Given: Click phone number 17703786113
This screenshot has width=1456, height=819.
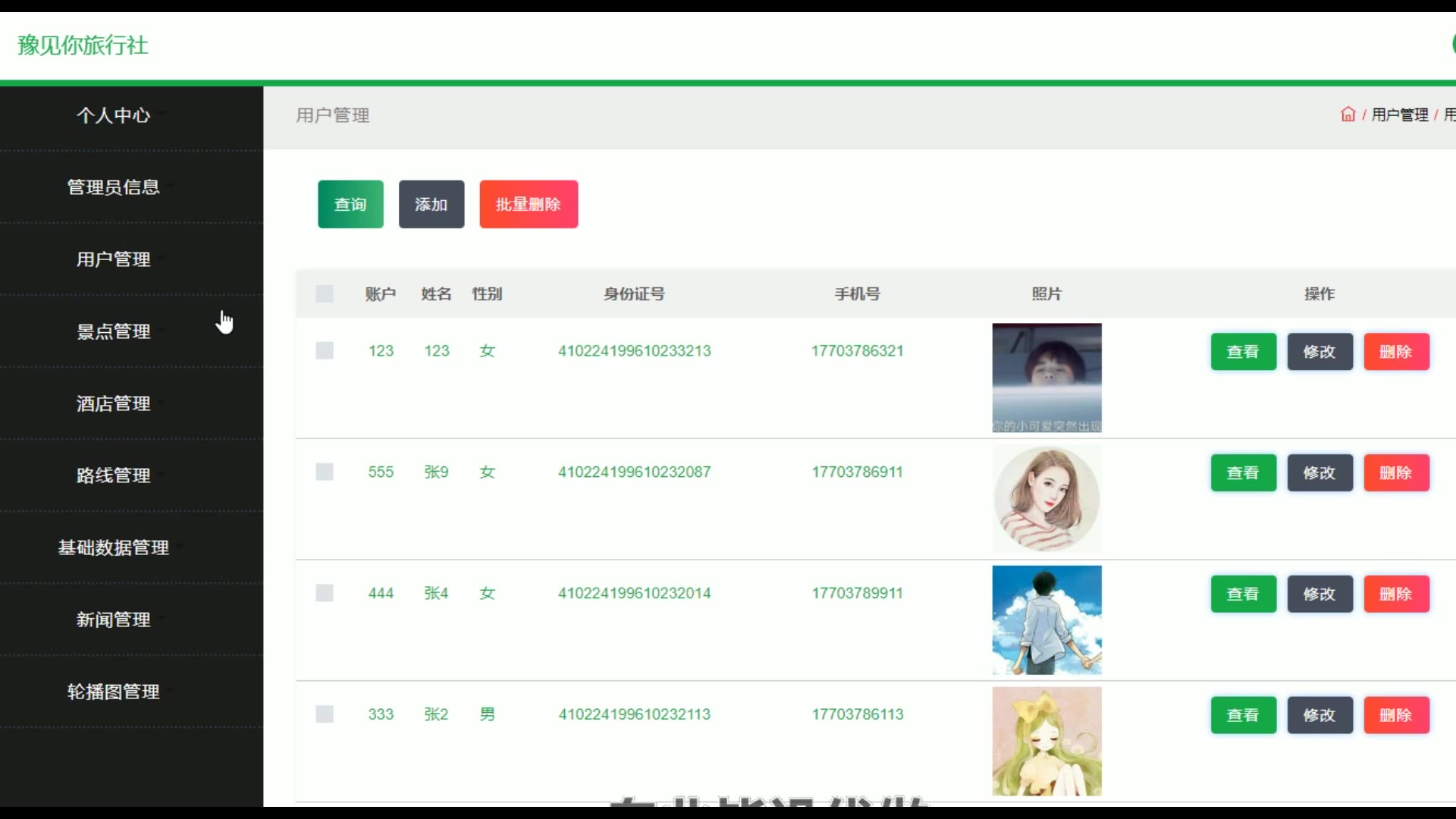Looking at the screenshot, I should coord(858,714).
